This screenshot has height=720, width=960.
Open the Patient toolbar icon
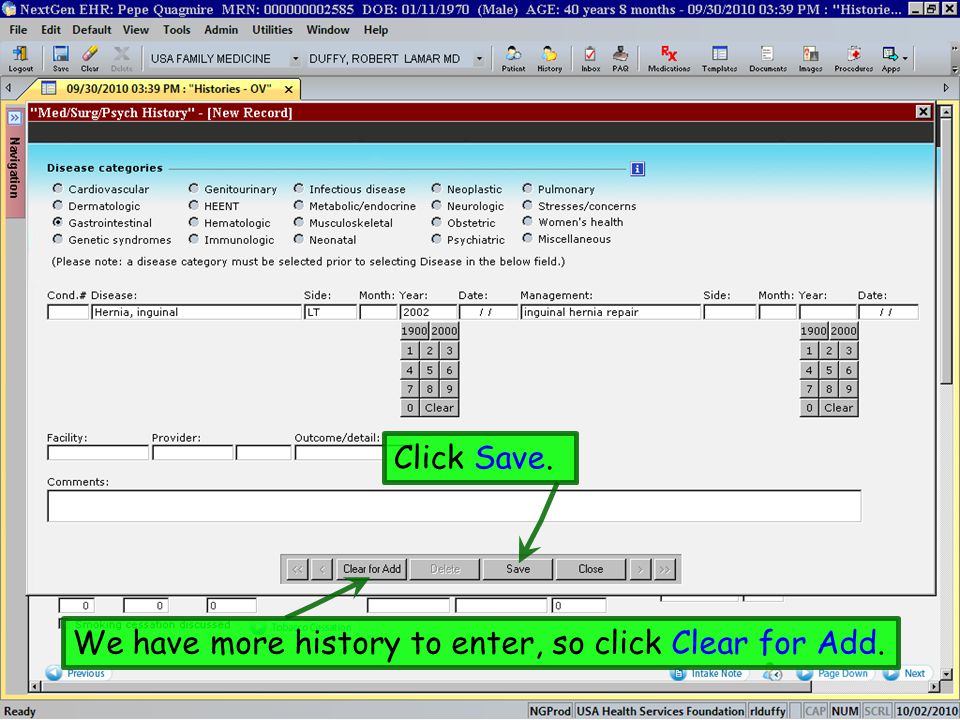(x=513, y=59)
